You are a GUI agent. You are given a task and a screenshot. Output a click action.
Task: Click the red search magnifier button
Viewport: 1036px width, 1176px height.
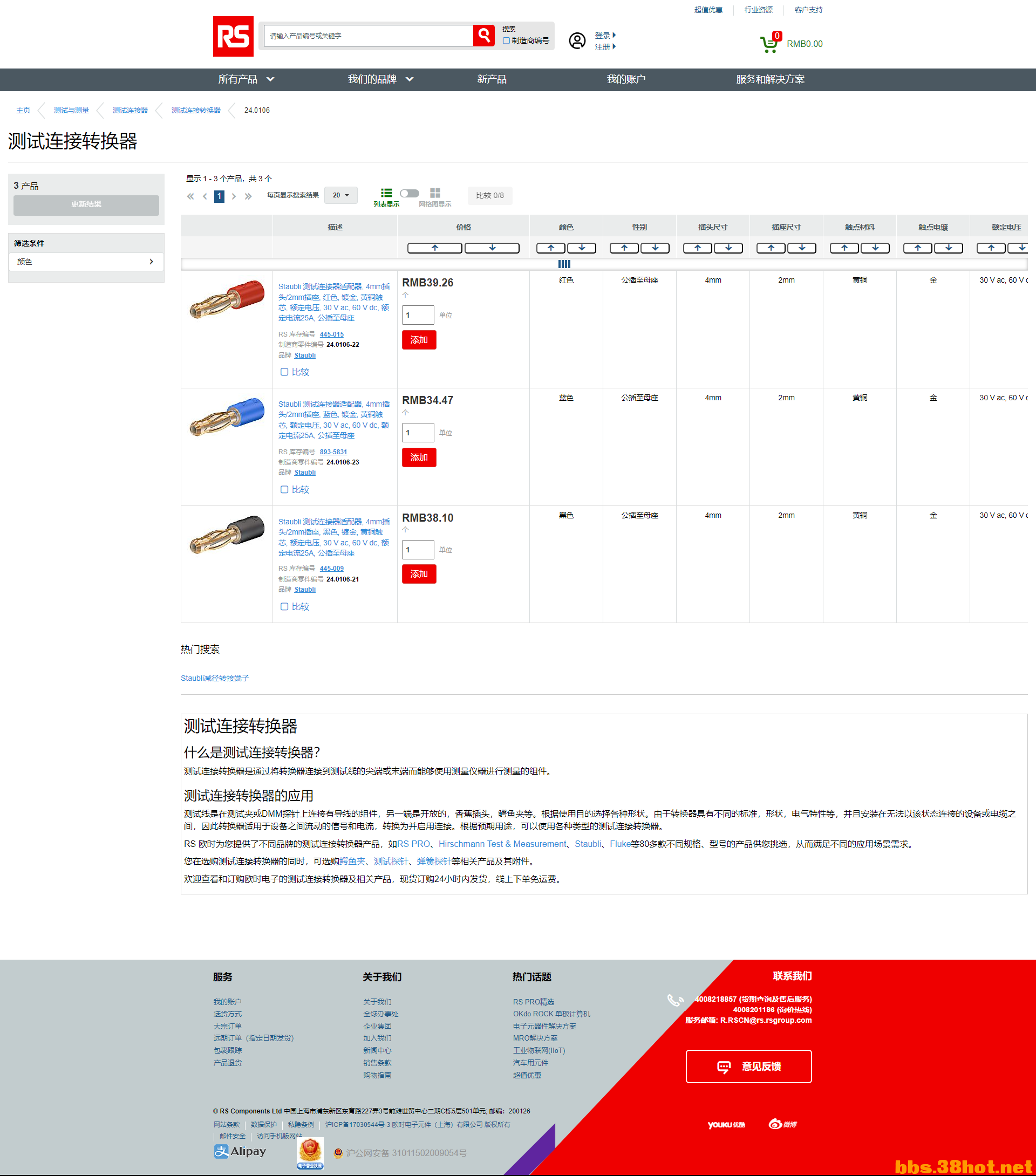[x=484, y=36]
